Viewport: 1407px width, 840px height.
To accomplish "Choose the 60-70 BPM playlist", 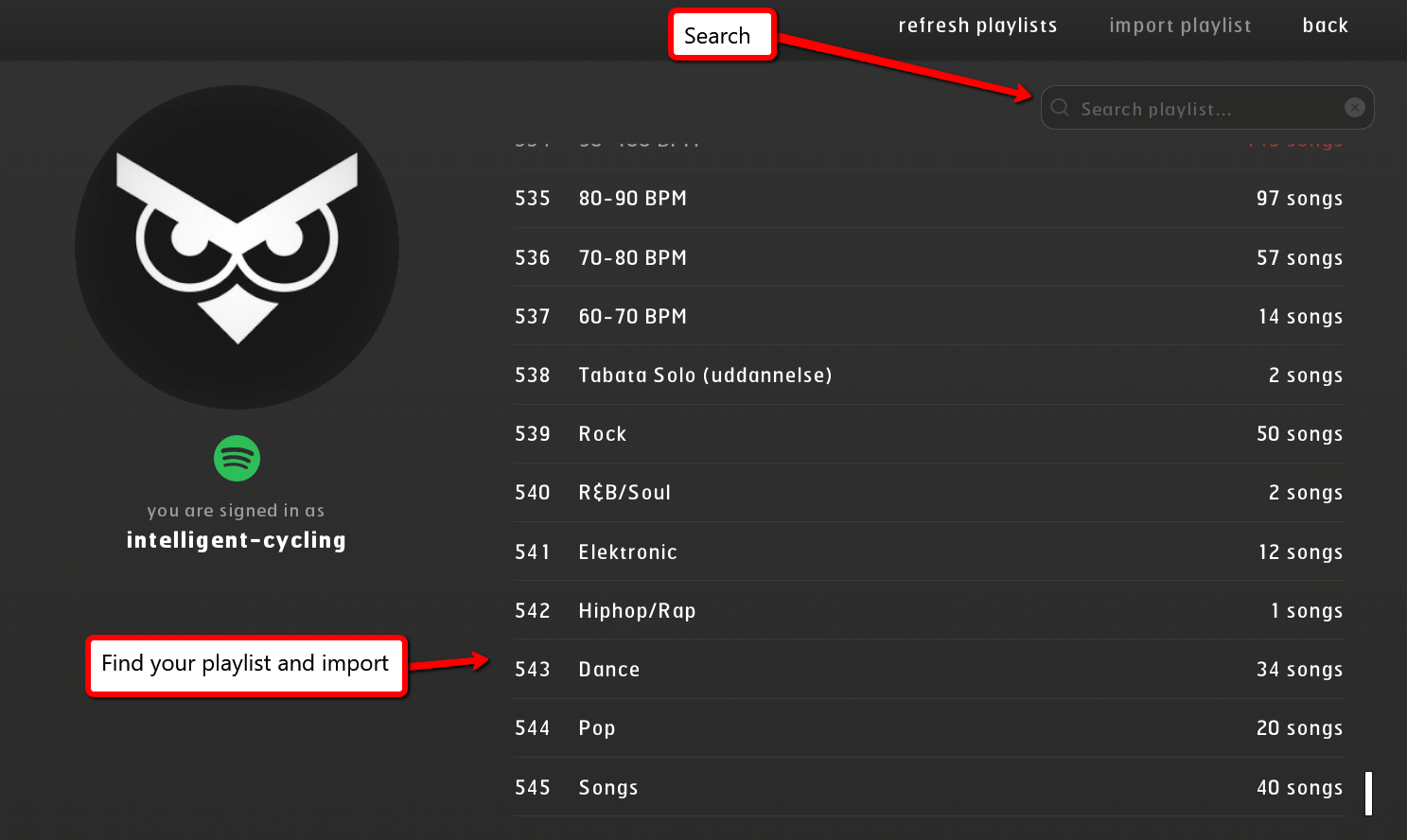I will coord(633,317).
